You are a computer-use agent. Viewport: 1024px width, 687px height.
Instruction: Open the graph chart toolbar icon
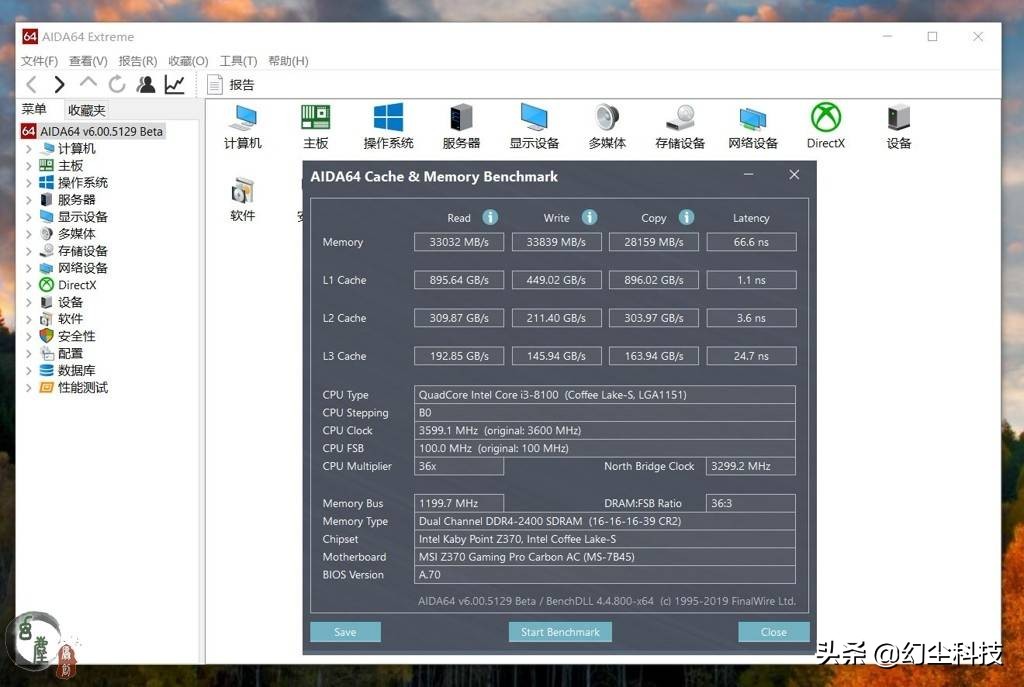[174, 84]
